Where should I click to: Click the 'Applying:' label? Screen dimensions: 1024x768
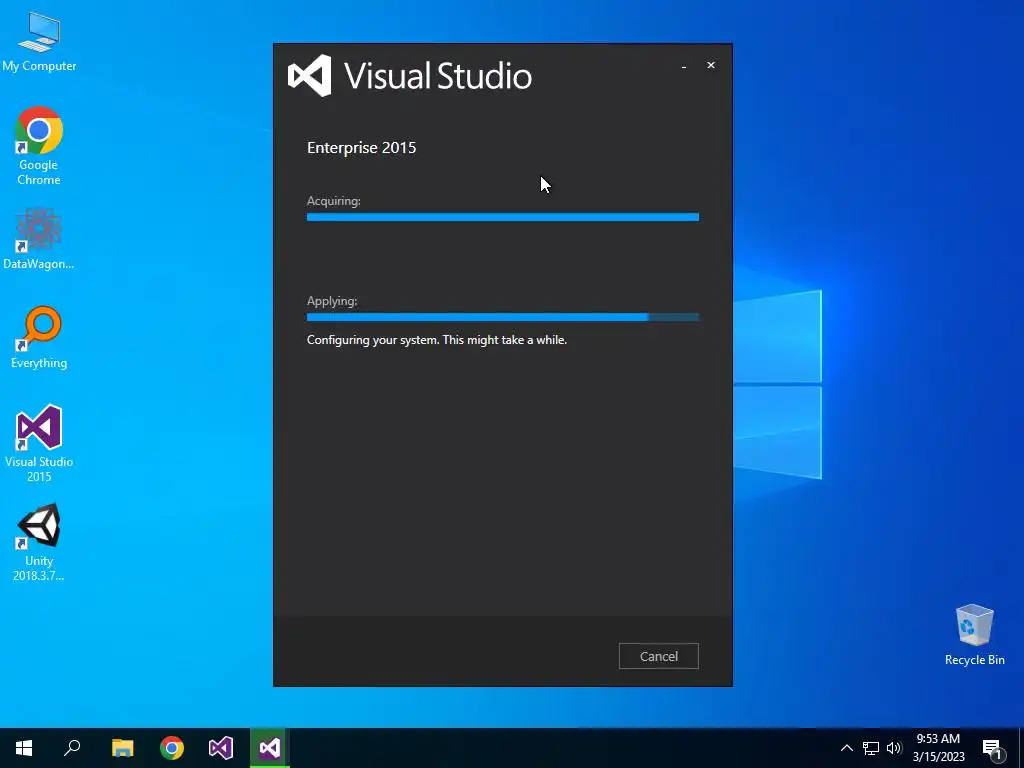pyautogui.click(x=332, y=301)
